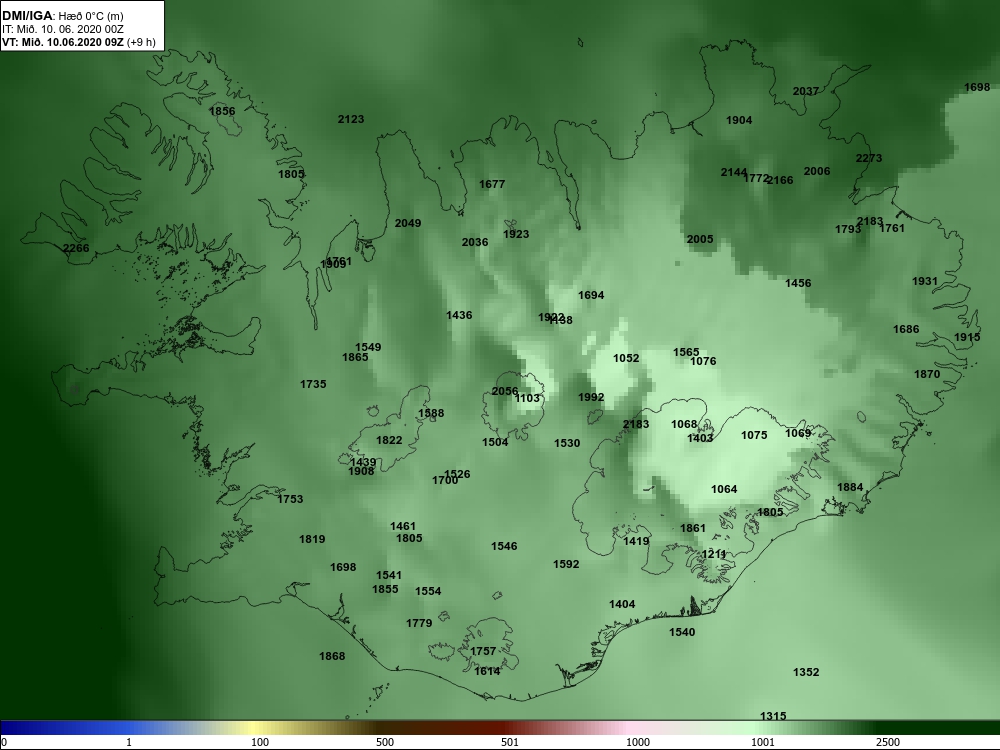Click the map value '1075'
1000x750 pixels.
[x=754, y=435]
